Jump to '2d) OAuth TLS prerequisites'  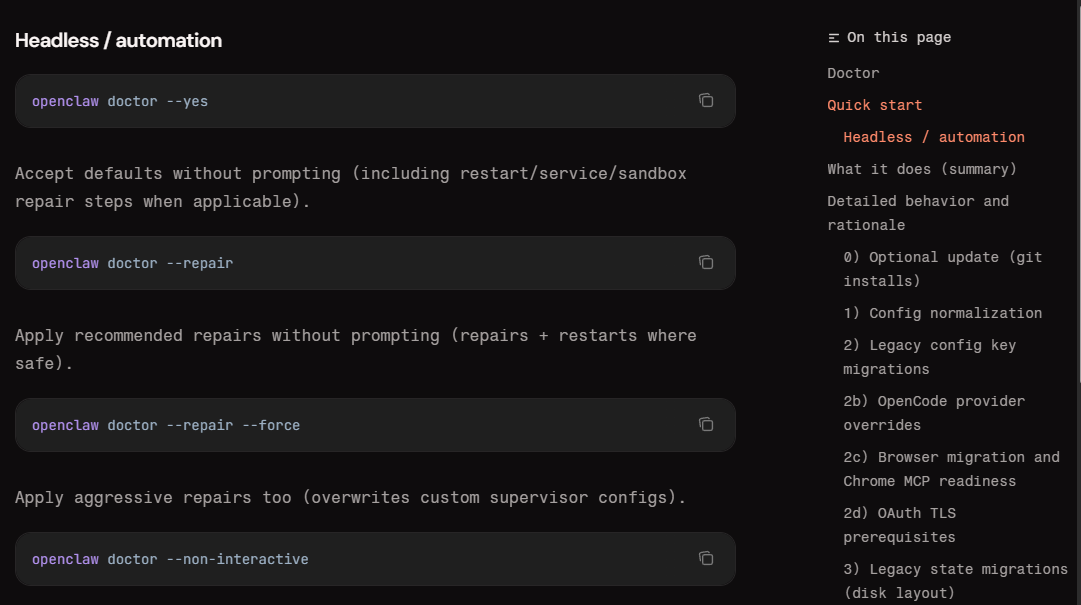pyautogui.click(x=899, y=524)
